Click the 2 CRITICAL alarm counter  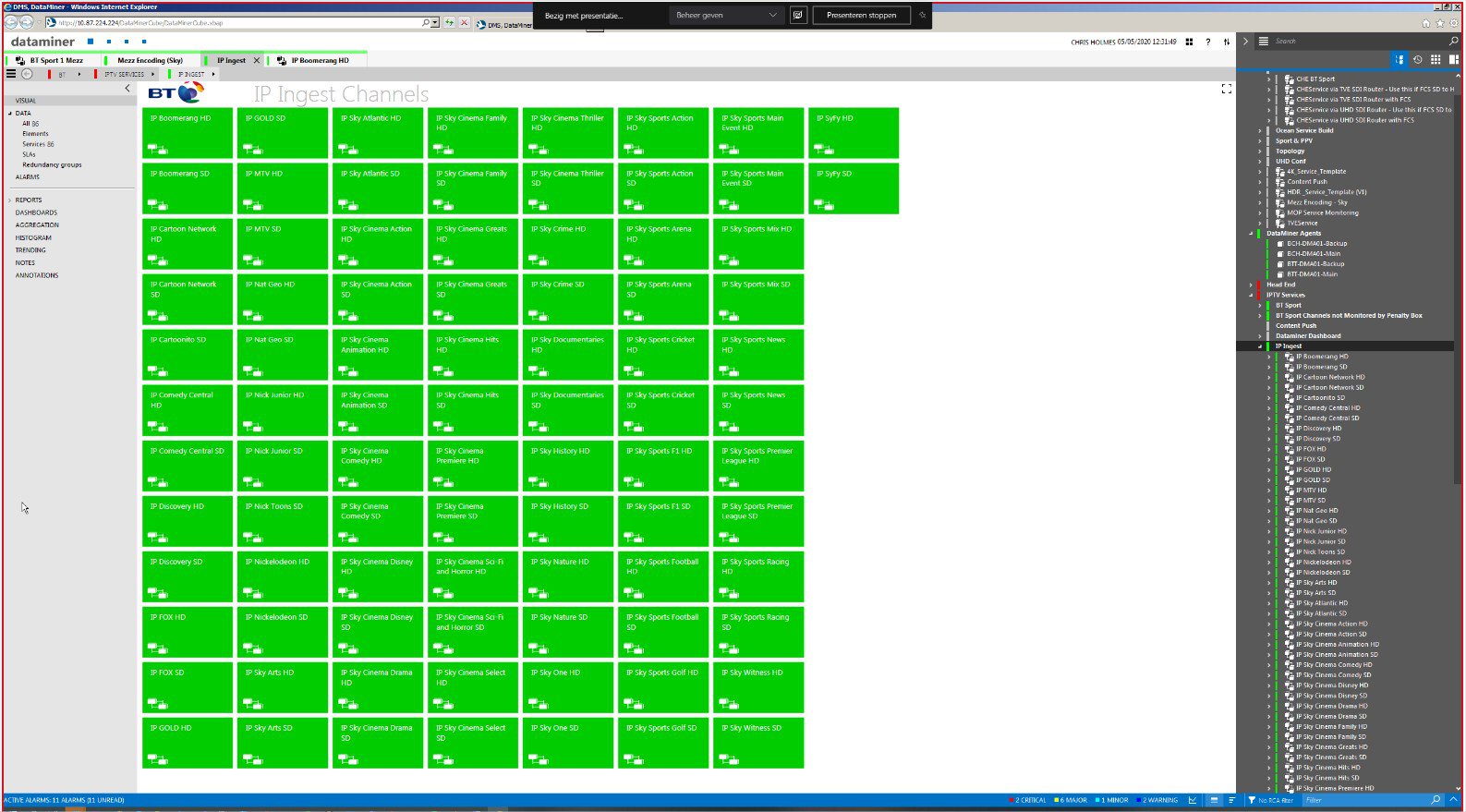coord(1029,800)
